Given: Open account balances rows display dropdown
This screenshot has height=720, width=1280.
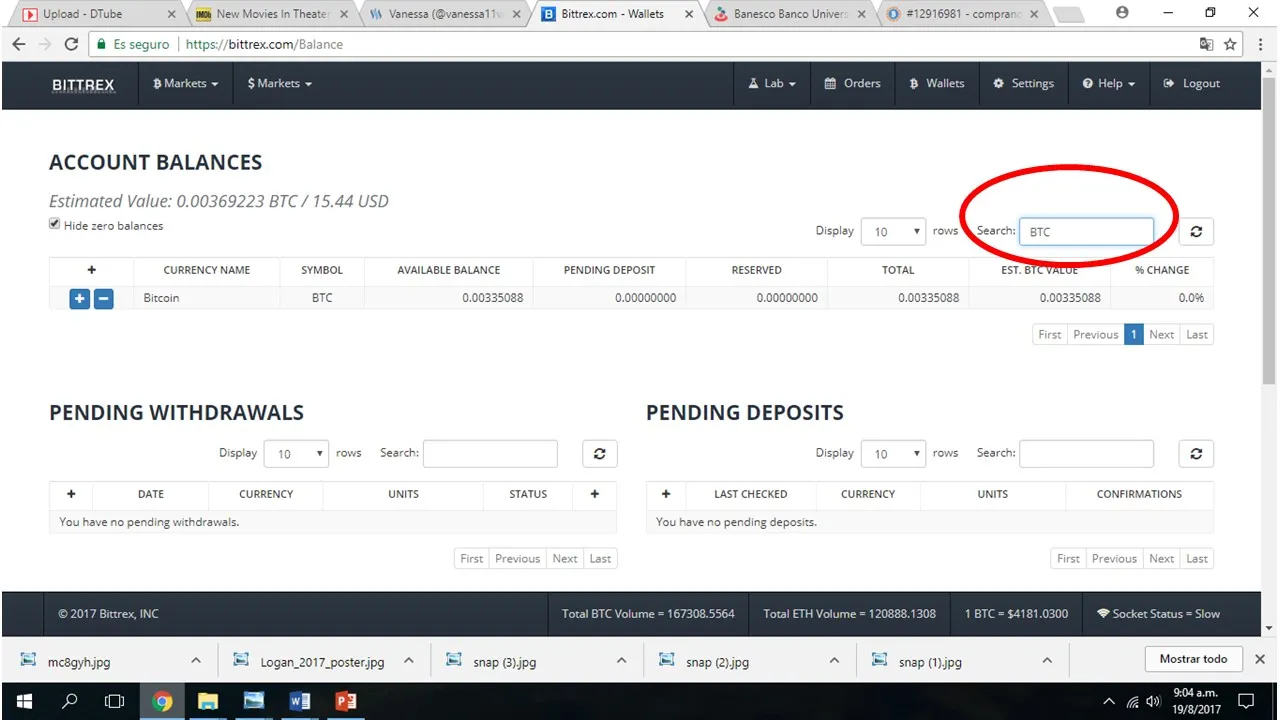Looking at the screenshot, I should [x=894, y=231].
